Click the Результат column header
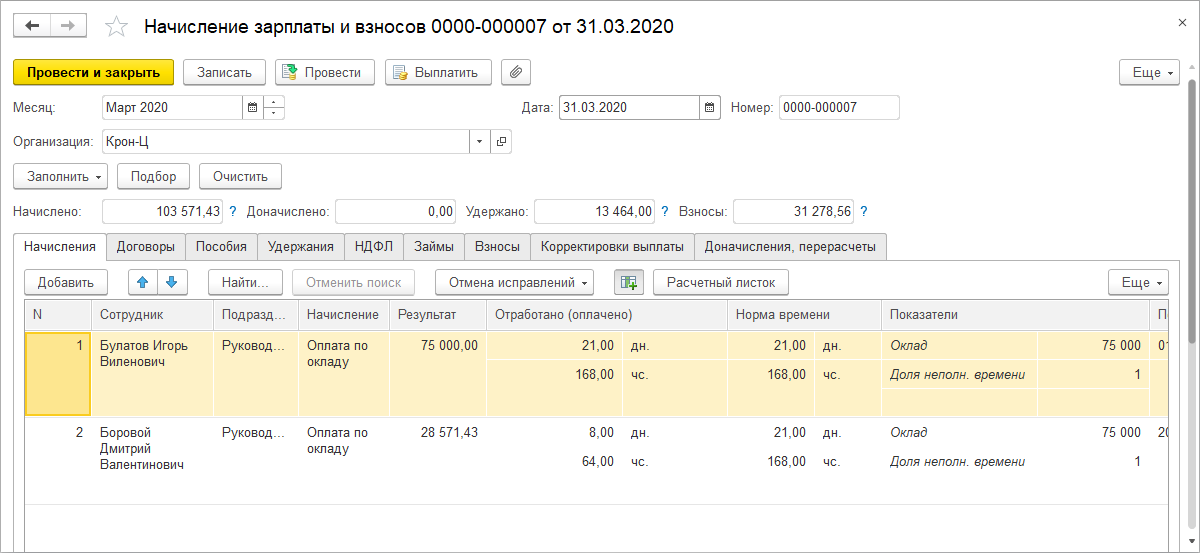 coord(437,315)
